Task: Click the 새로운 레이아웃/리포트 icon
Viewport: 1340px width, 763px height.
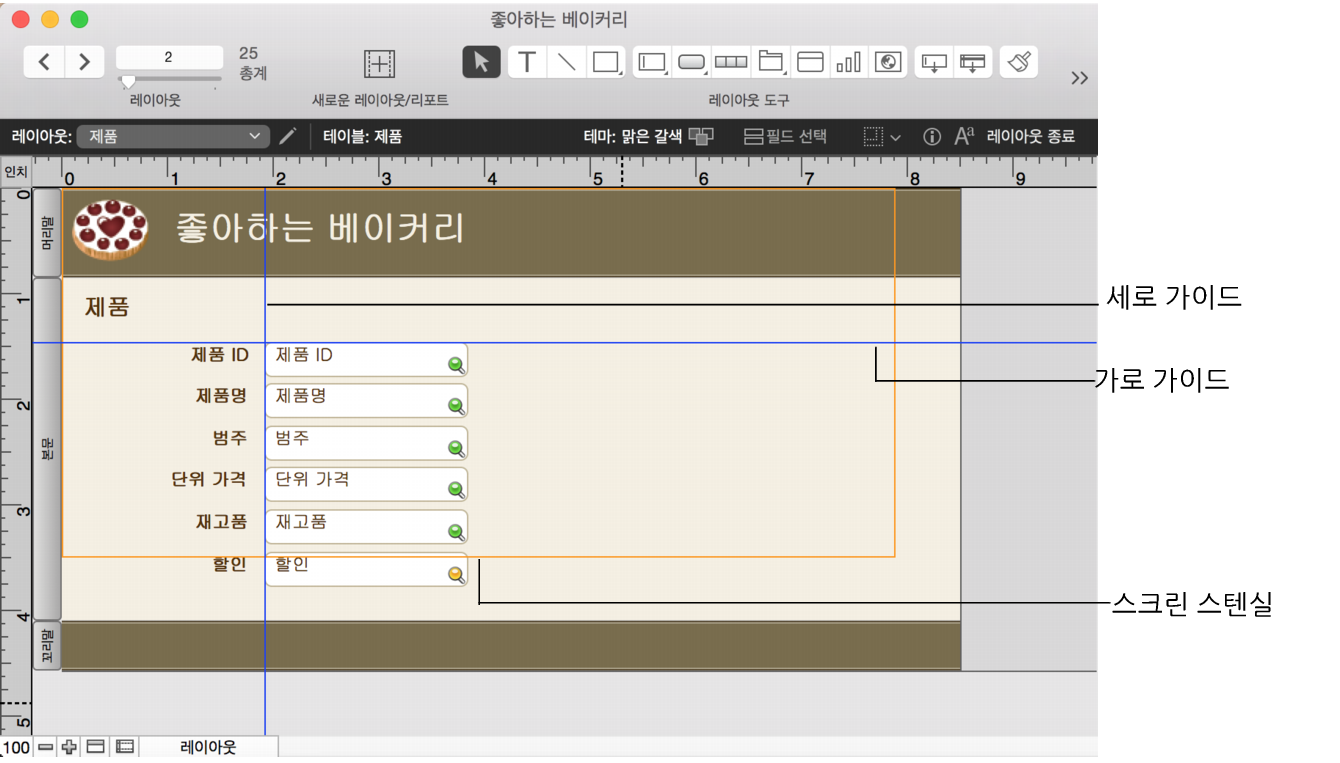Action: coord(379,64)
